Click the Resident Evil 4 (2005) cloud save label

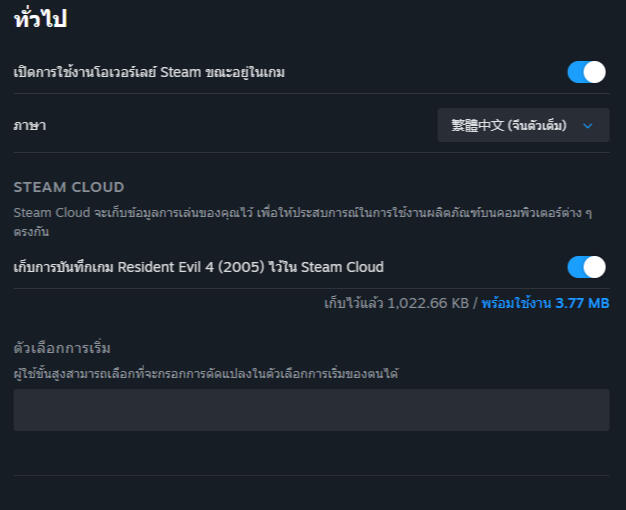click(x=198, y=267)
